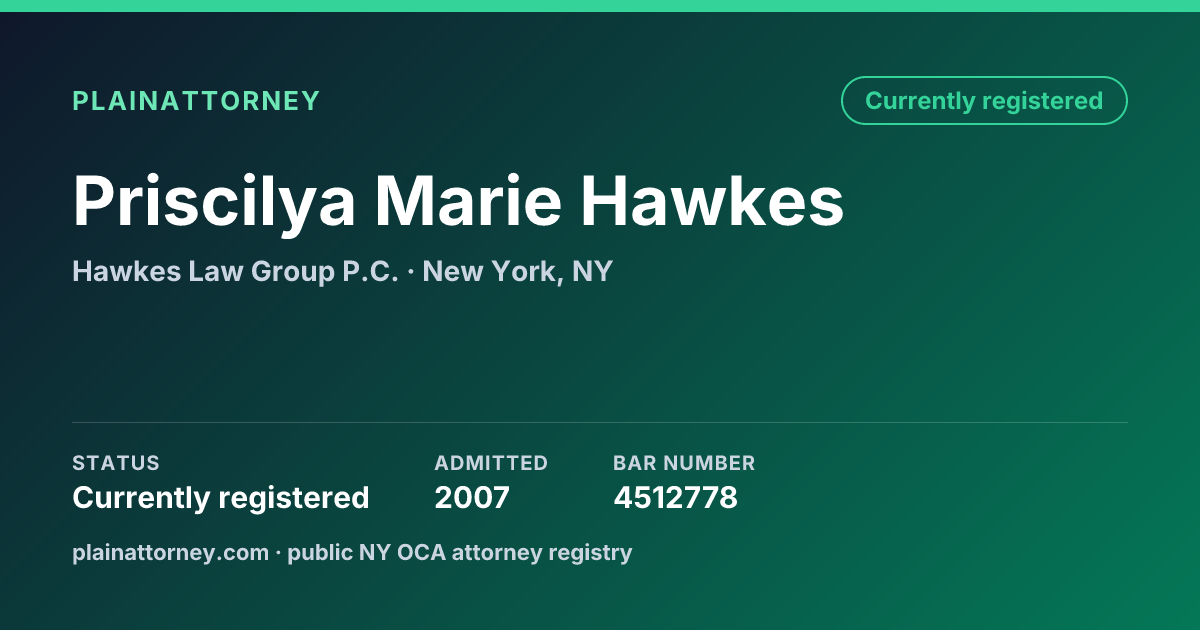Click the New York, NY location text
Screen dimensions: 1200x630
518,271
